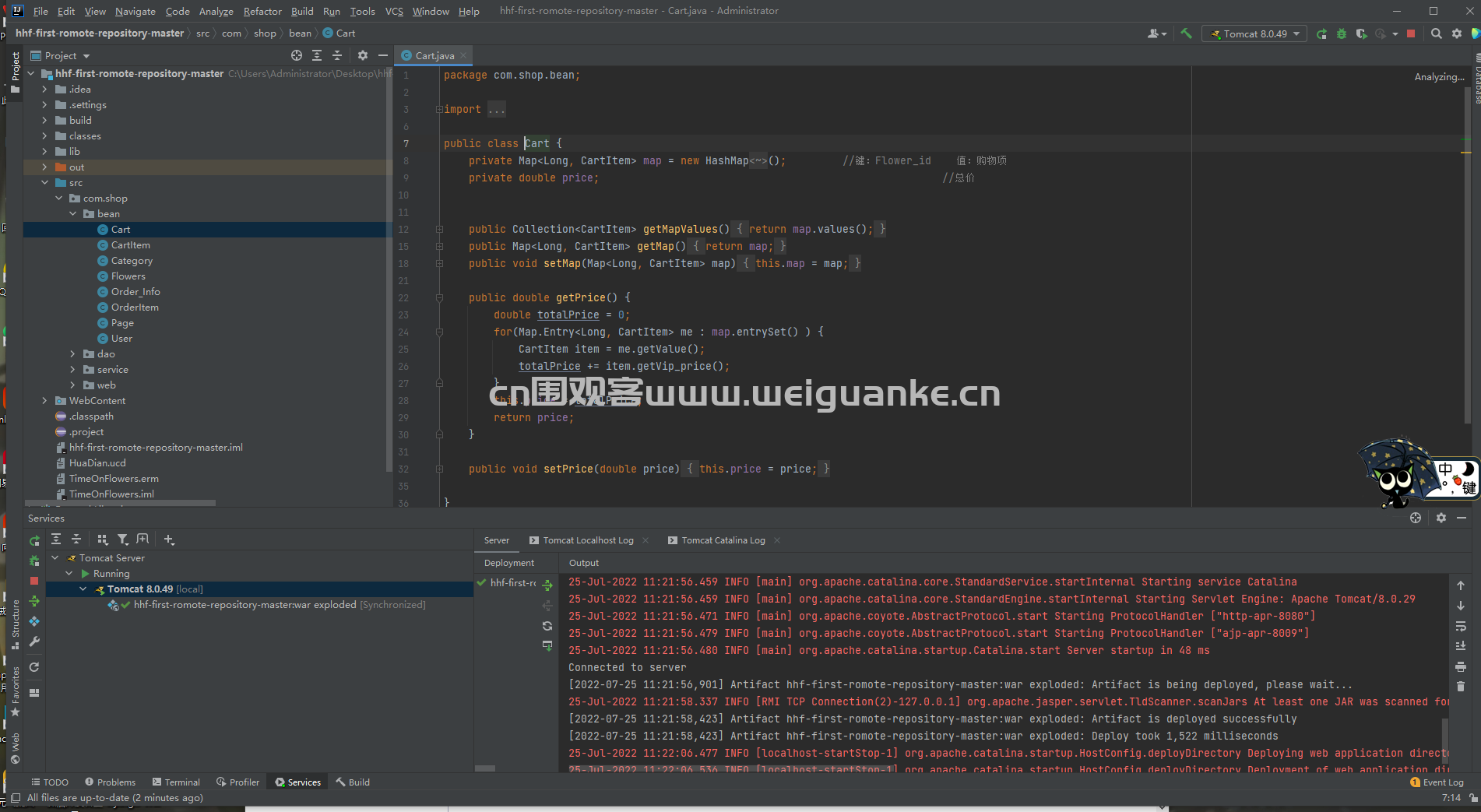Select Order_Info class in Project tree
This screenshot has width=1481, height=812.
point(135,292)
